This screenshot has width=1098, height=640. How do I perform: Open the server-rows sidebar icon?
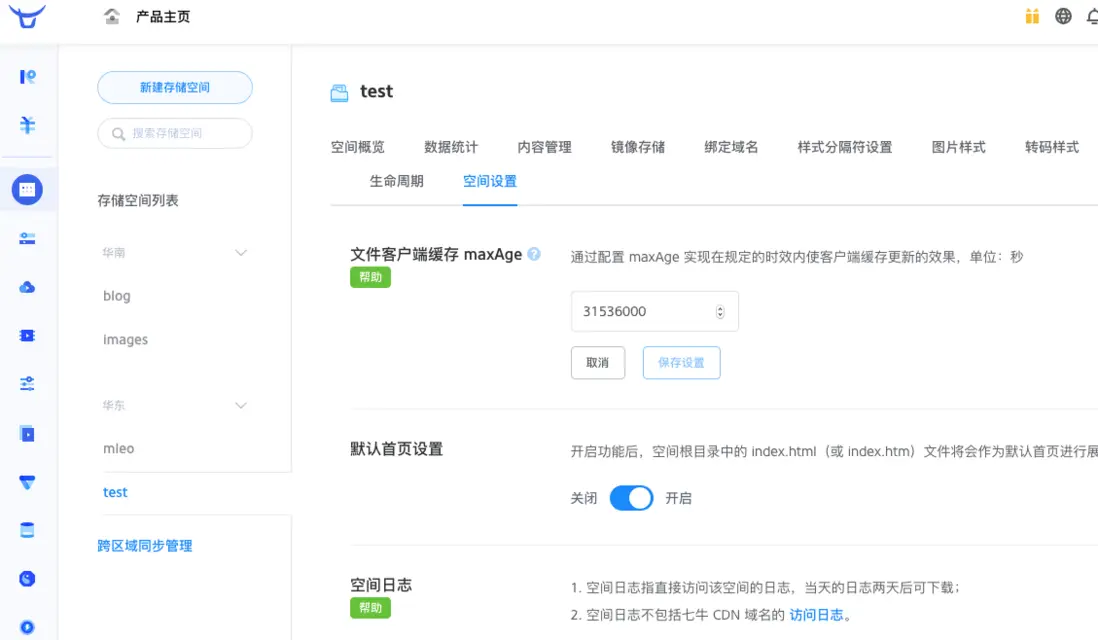click(27, 239)
